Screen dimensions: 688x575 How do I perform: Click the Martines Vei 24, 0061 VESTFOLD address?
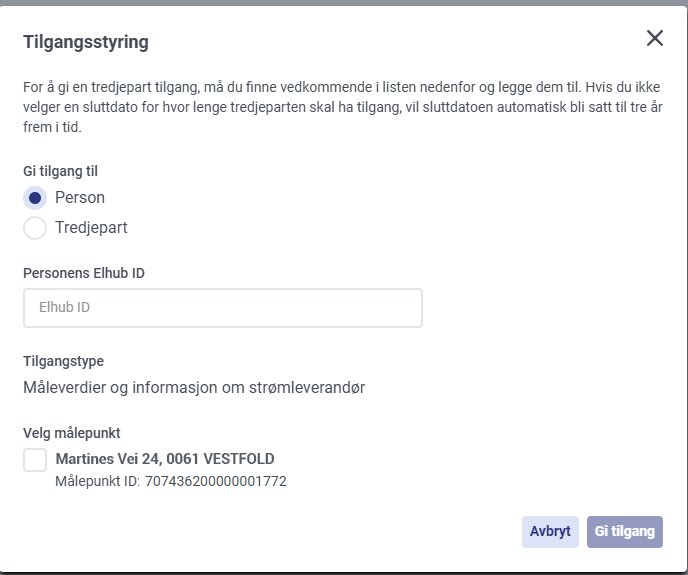point(165,459)
